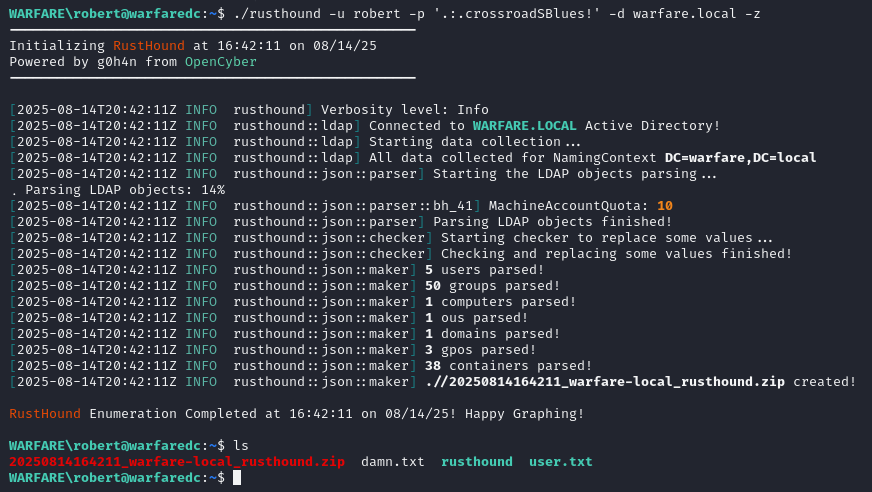Click the Parsing LDAP objects 14% progress line
872x492 pixels.
[x=117, y=190]
